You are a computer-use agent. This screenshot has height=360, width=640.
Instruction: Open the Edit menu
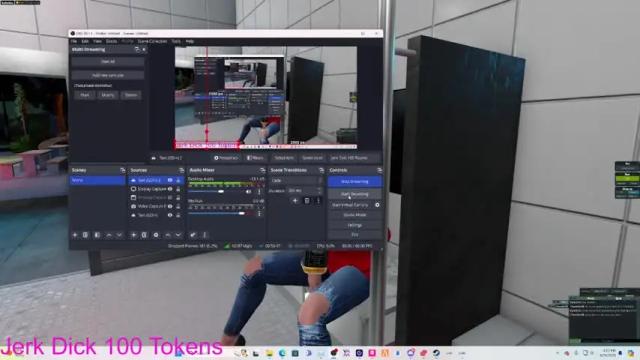[85, 41]
